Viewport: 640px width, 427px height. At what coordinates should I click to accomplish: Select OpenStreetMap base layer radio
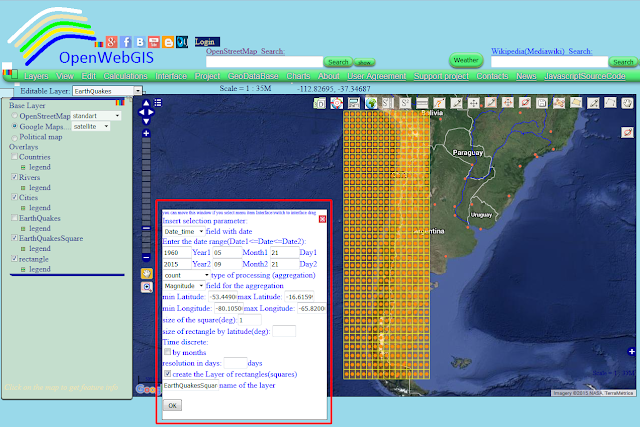pos(15,116)
